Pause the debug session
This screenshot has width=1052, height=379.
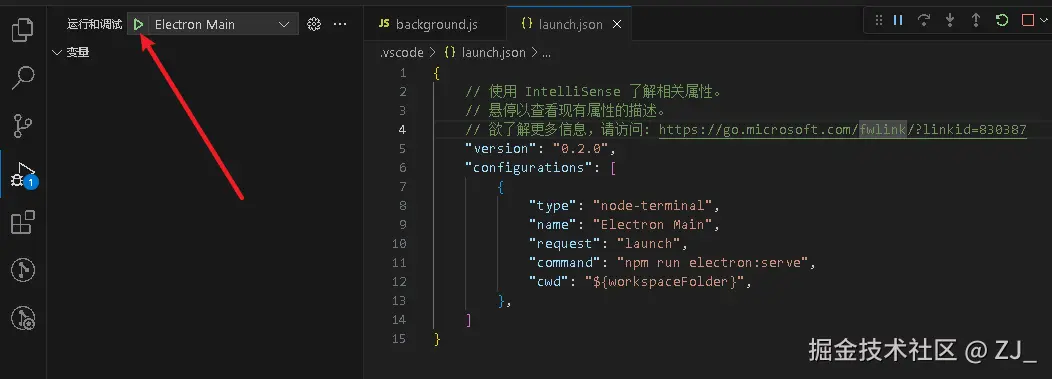[898, 21]
